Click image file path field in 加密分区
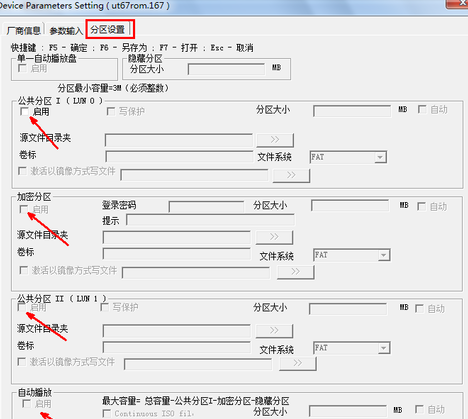468x419 pixels. pyautogui.click(x=196, y=272)
